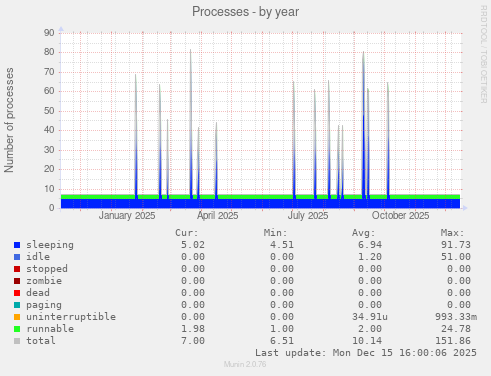
Task: Click runnable minimum value 1.00
Action: tap(282, 329)
